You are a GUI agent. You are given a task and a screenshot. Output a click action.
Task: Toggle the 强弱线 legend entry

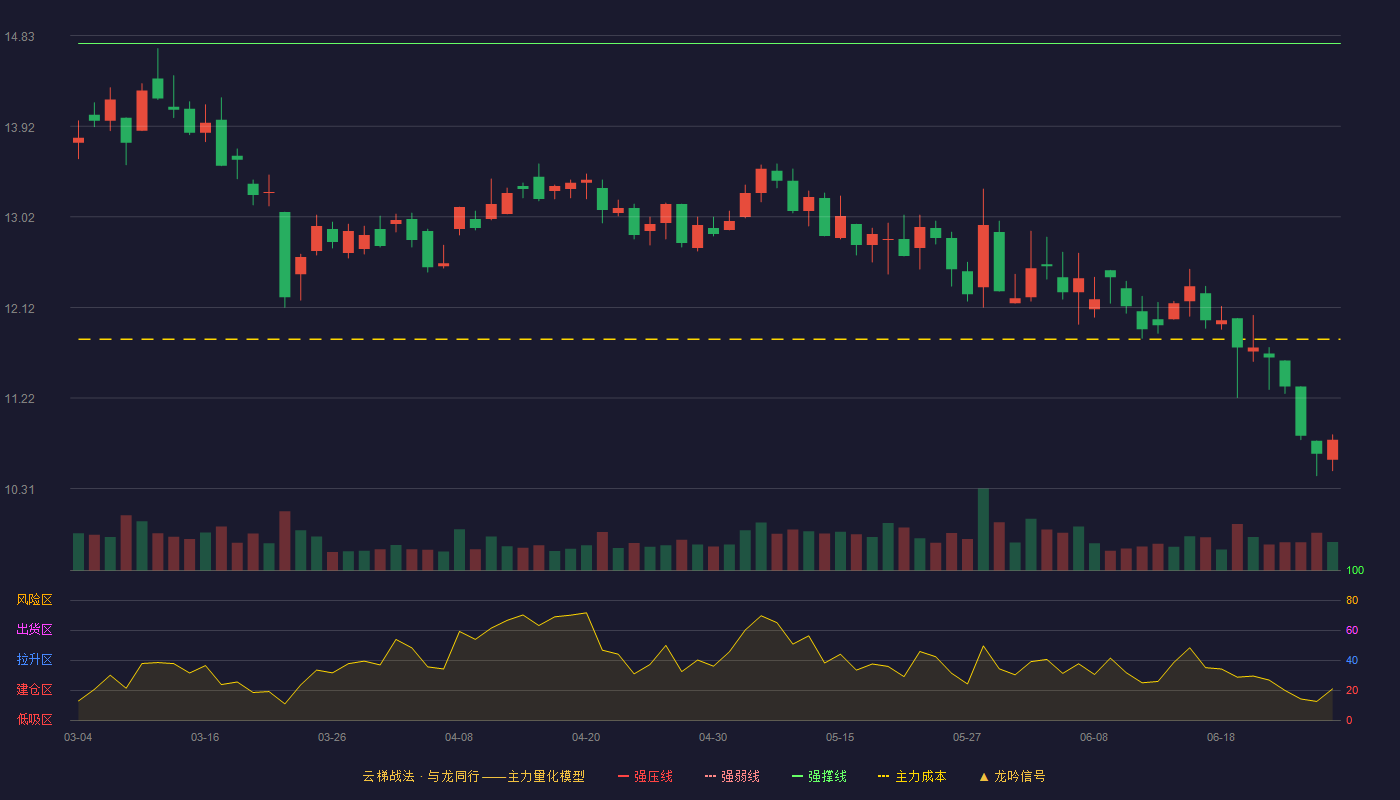tap(732, 776)
